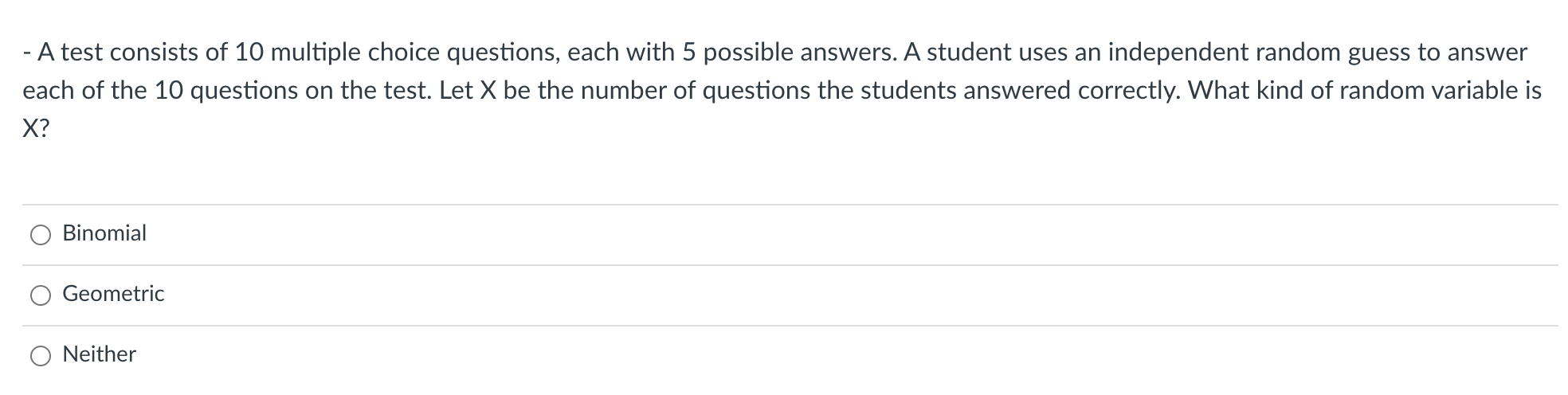Click the words 'random variable is'
This screenshot has height=395, width=1568.
pos(1440,91)
